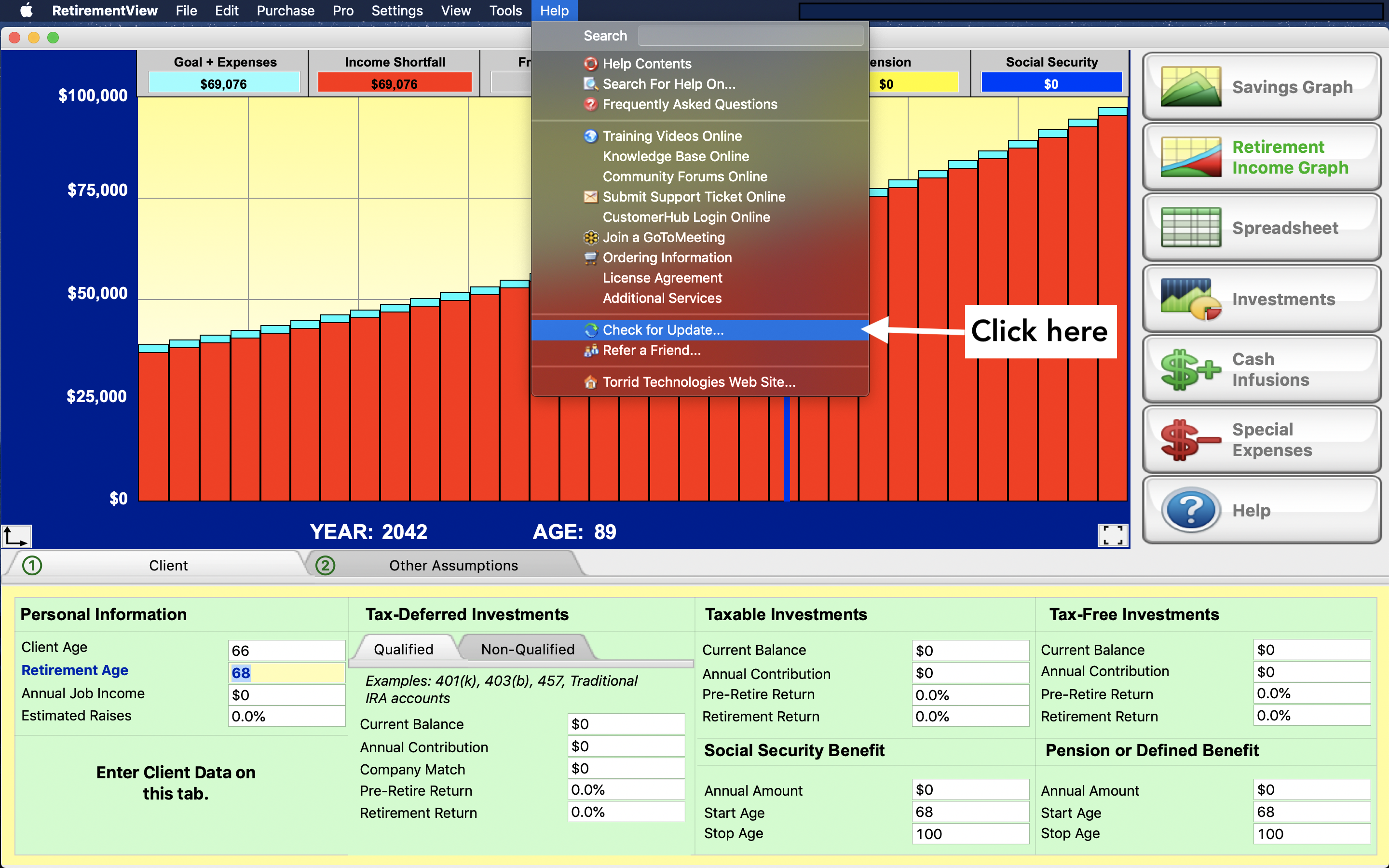Screen dimensions: 1389x868
Task: Click the Retirement Age field
Action: click(x=286, y=673)
